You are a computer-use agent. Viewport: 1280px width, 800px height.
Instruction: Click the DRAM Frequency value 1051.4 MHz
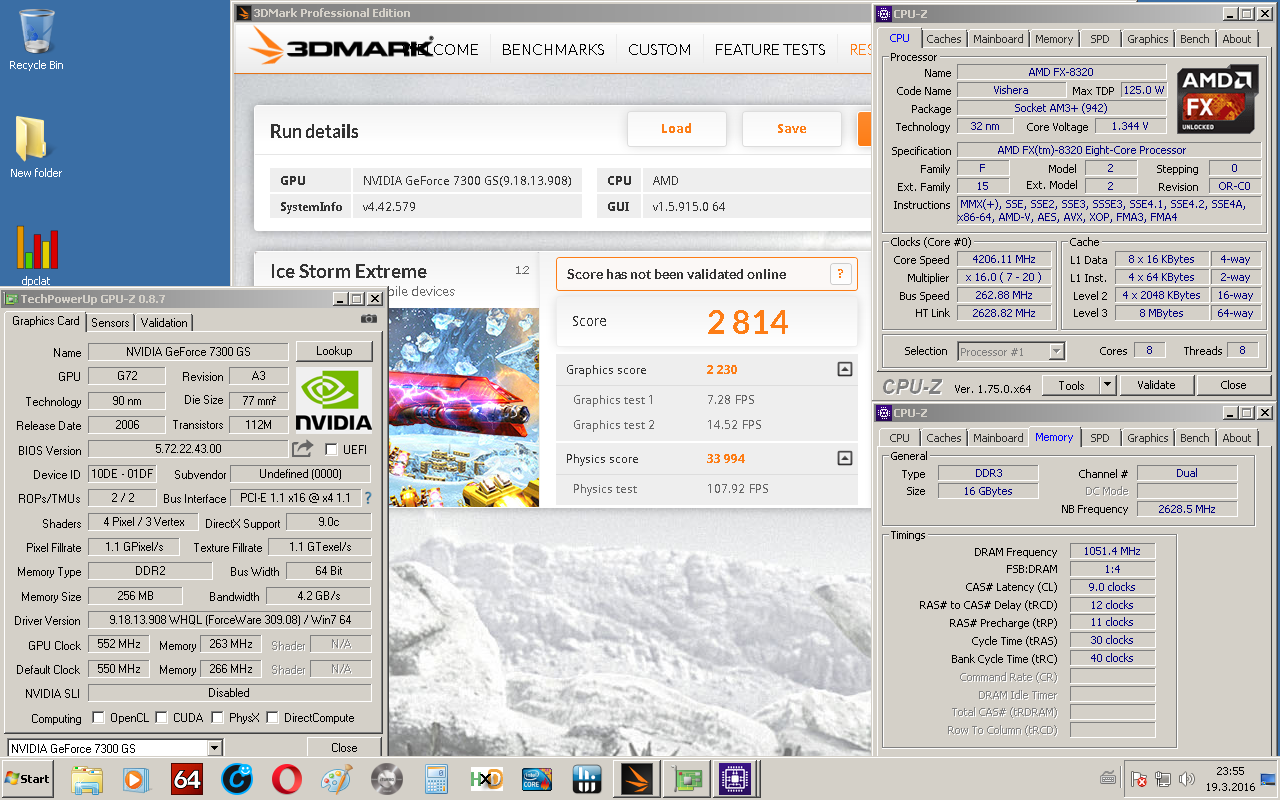pyautogui.click(x=1112, y=552)
